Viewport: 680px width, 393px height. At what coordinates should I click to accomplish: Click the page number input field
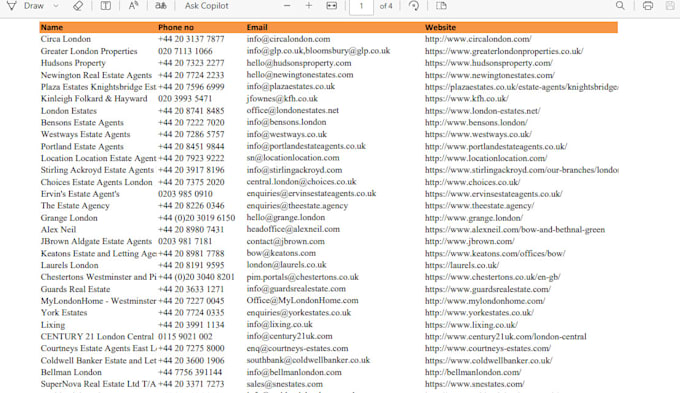coord(361,7)
